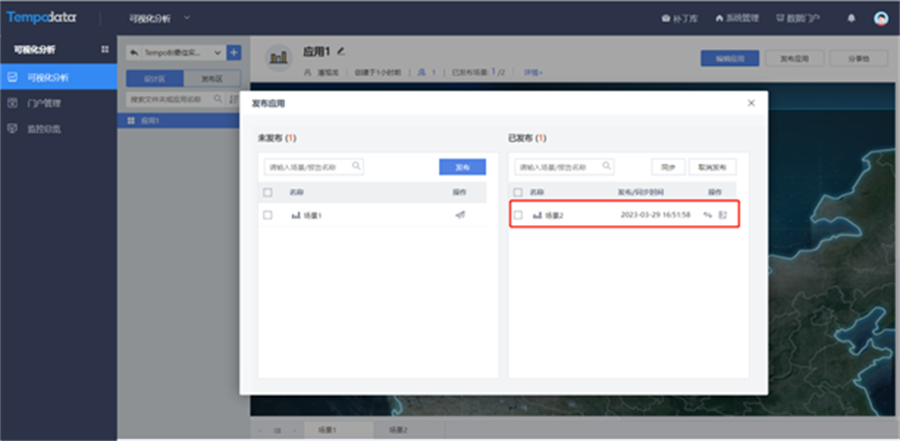
Task: Click the 2023-03-29 16:51:58 timestamp
Action: point(655,215)
